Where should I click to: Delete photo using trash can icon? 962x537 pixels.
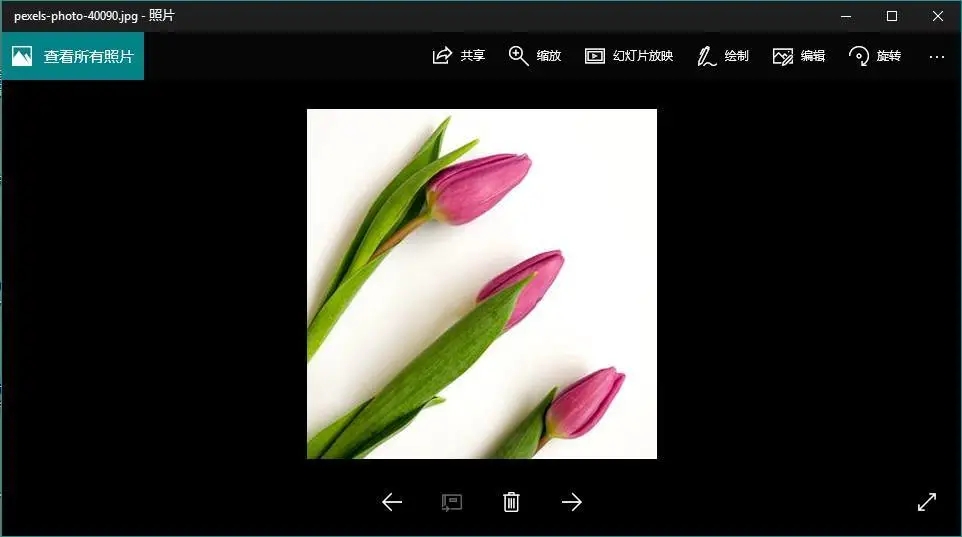click(x=511, y=502)
